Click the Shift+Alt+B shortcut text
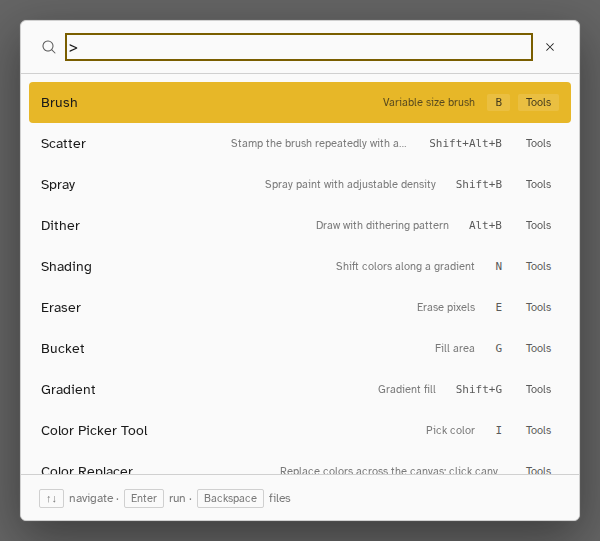This screenshot has height=541, width=600. pos(465,143)
